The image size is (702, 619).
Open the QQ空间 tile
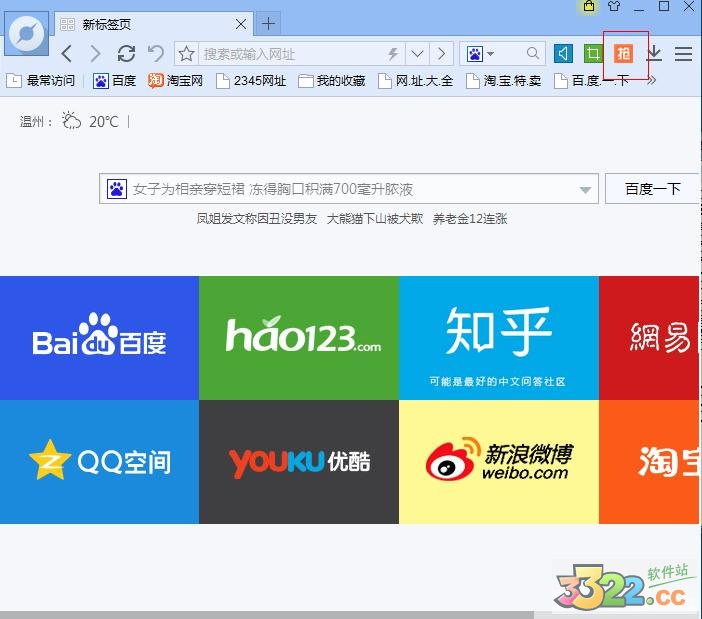(x=99, y=461)
